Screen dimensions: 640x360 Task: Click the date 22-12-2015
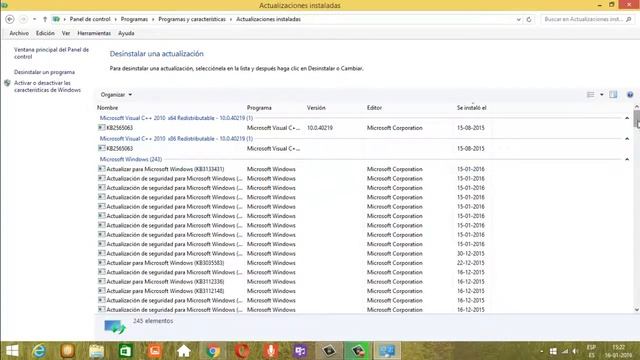[x=471, y=263]
